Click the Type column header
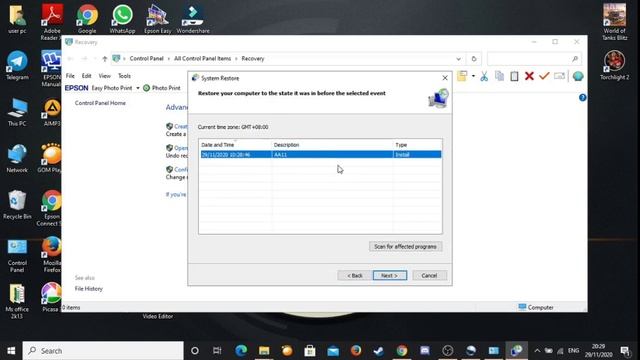Image resolution: width=640 pixels, height=360 pixels. pyautogui.click(x=417, y=145)
